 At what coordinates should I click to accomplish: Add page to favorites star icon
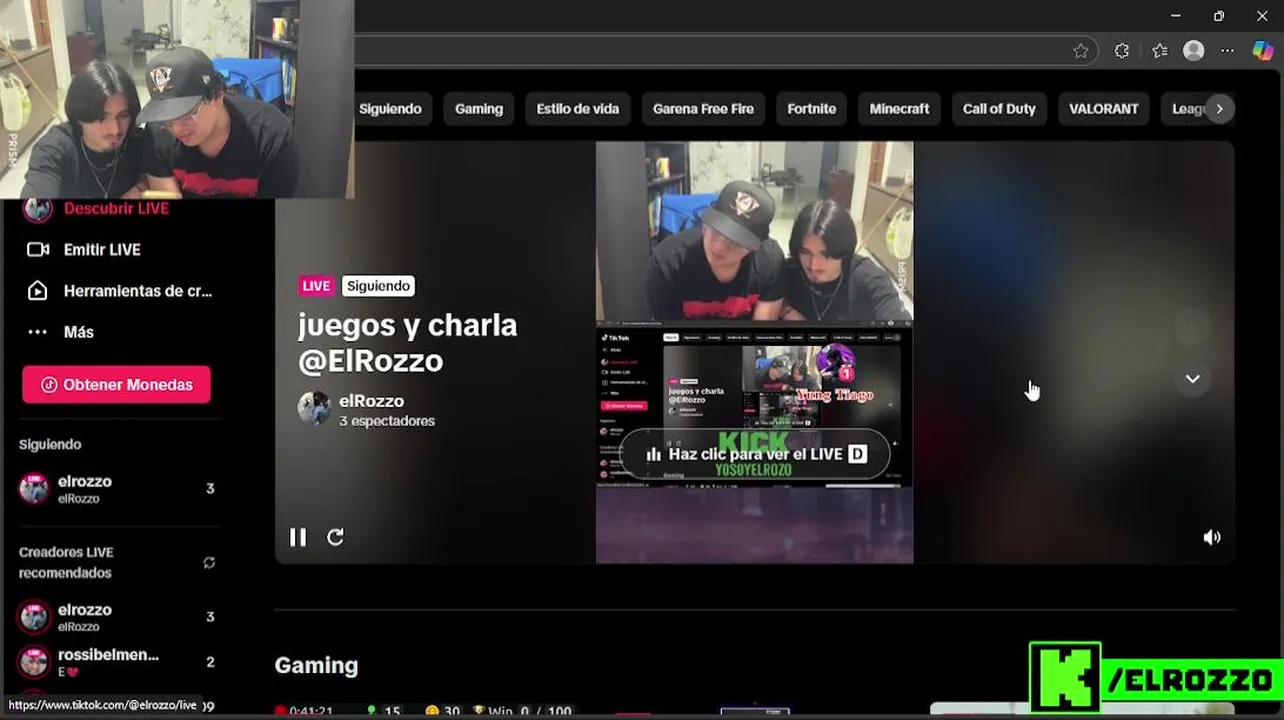[1081, 51]
